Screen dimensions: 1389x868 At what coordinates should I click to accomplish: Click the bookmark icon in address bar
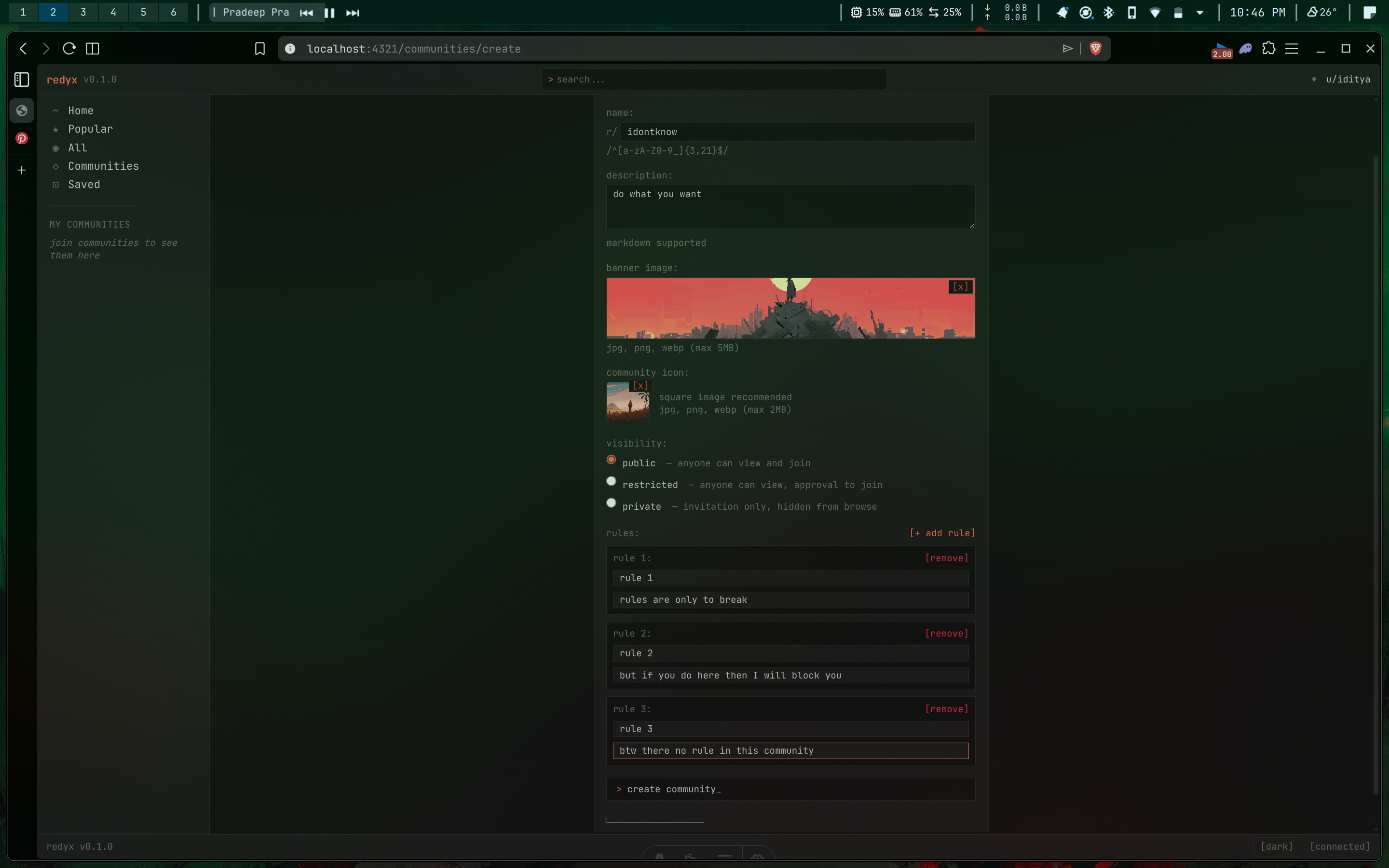pos(259,49)
